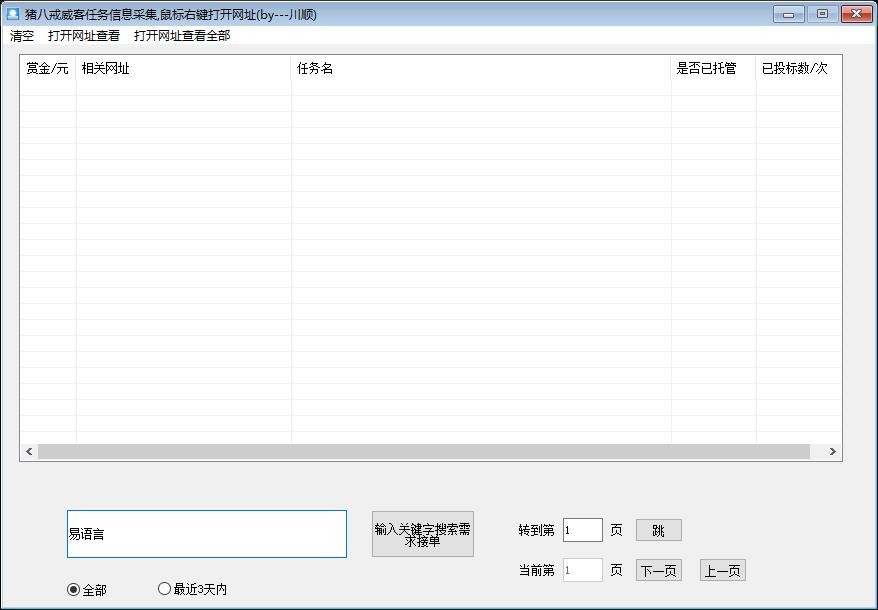Viewport: 878px width, 610px height.
Task: Click the 是否已托管 column header
Action: pos(713,68)
